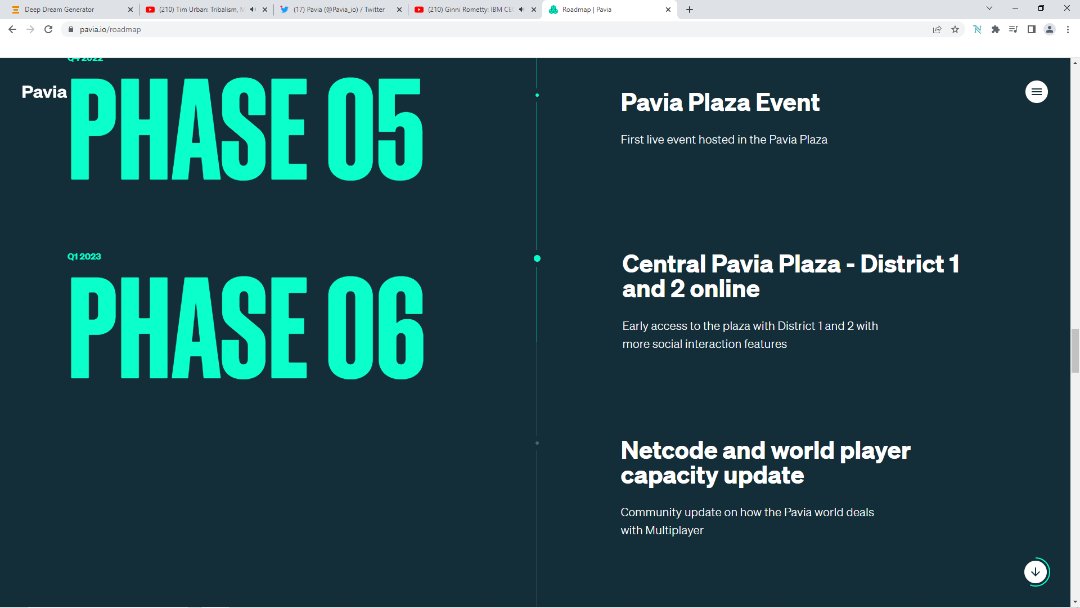Click the Pavia logo text
1080x608 pixels.
tap(44, 92)
